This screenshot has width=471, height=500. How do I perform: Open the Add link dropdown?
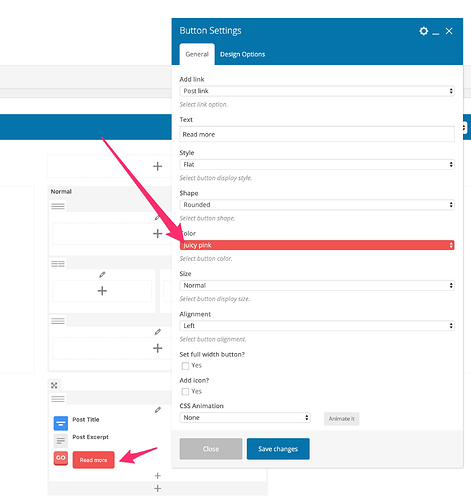tap(317, 91)
